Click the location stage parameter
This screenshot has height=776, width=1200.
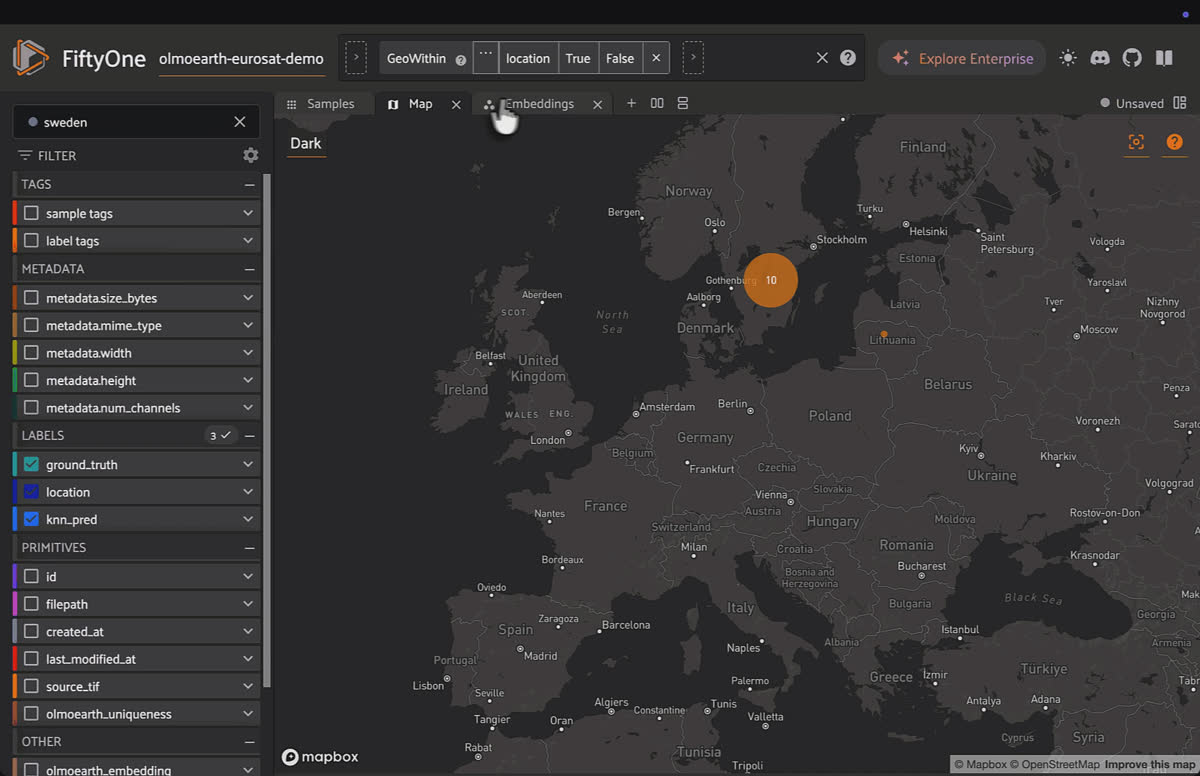(x=528, y=58)
